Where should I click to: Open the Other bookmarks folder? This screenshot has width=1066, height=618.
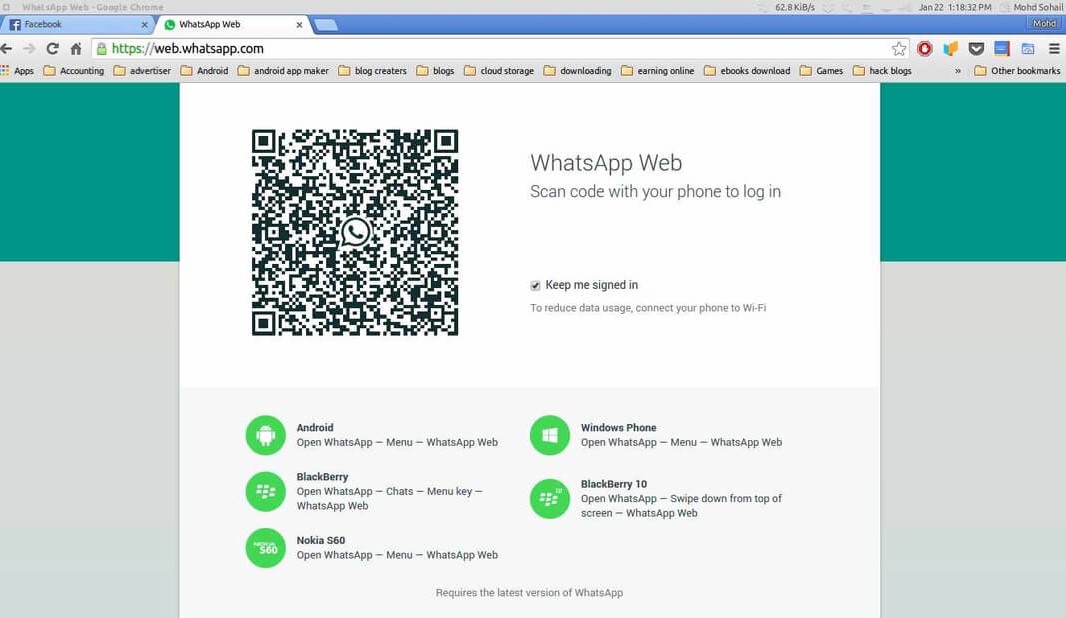pos(1017,71)
